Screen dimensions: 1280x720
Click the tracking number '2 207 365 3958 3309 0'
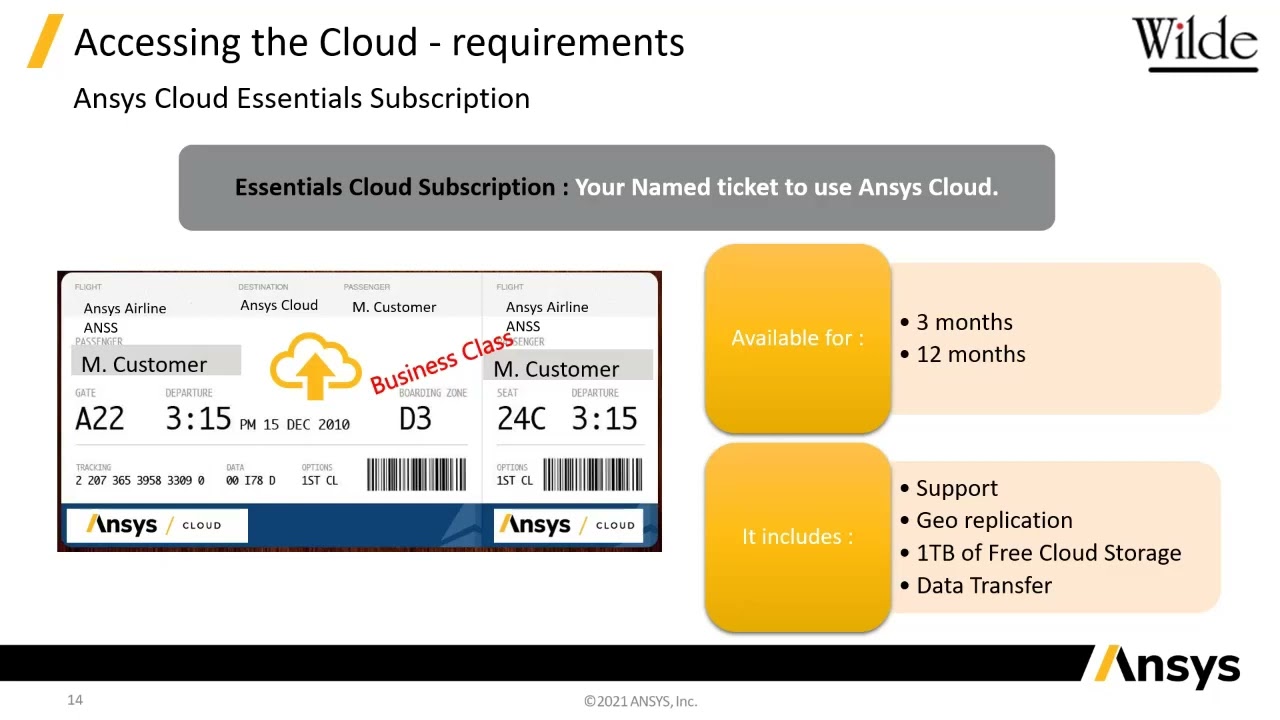tap(140, 481)
